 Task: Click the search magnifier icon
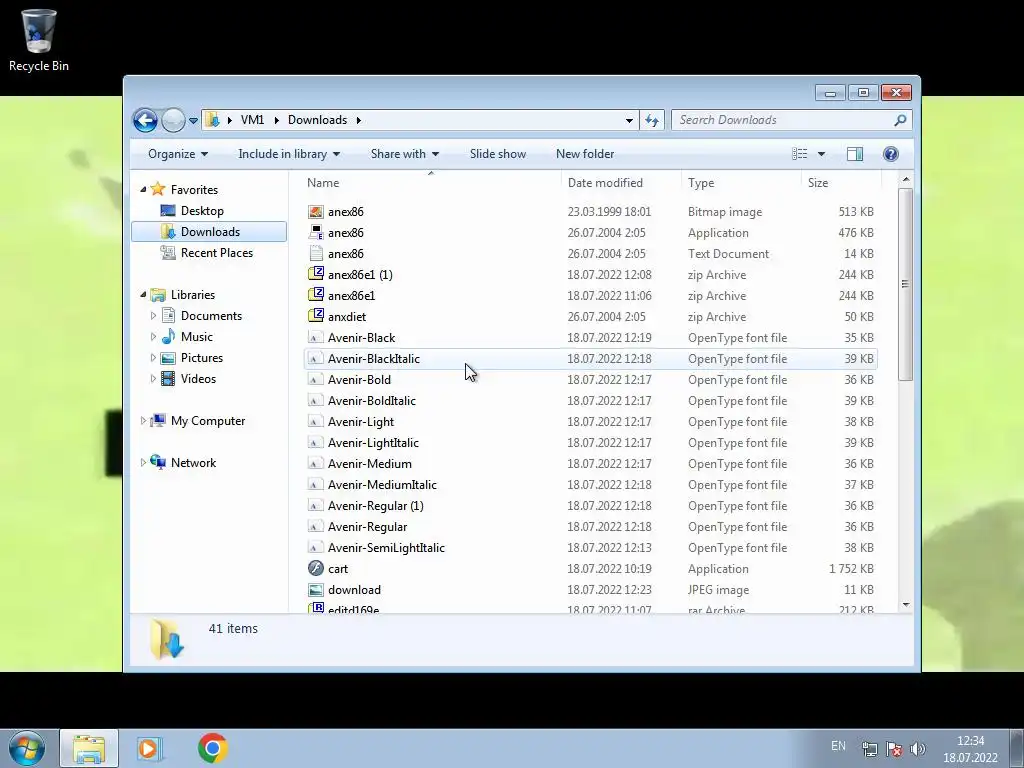[900, 120]
